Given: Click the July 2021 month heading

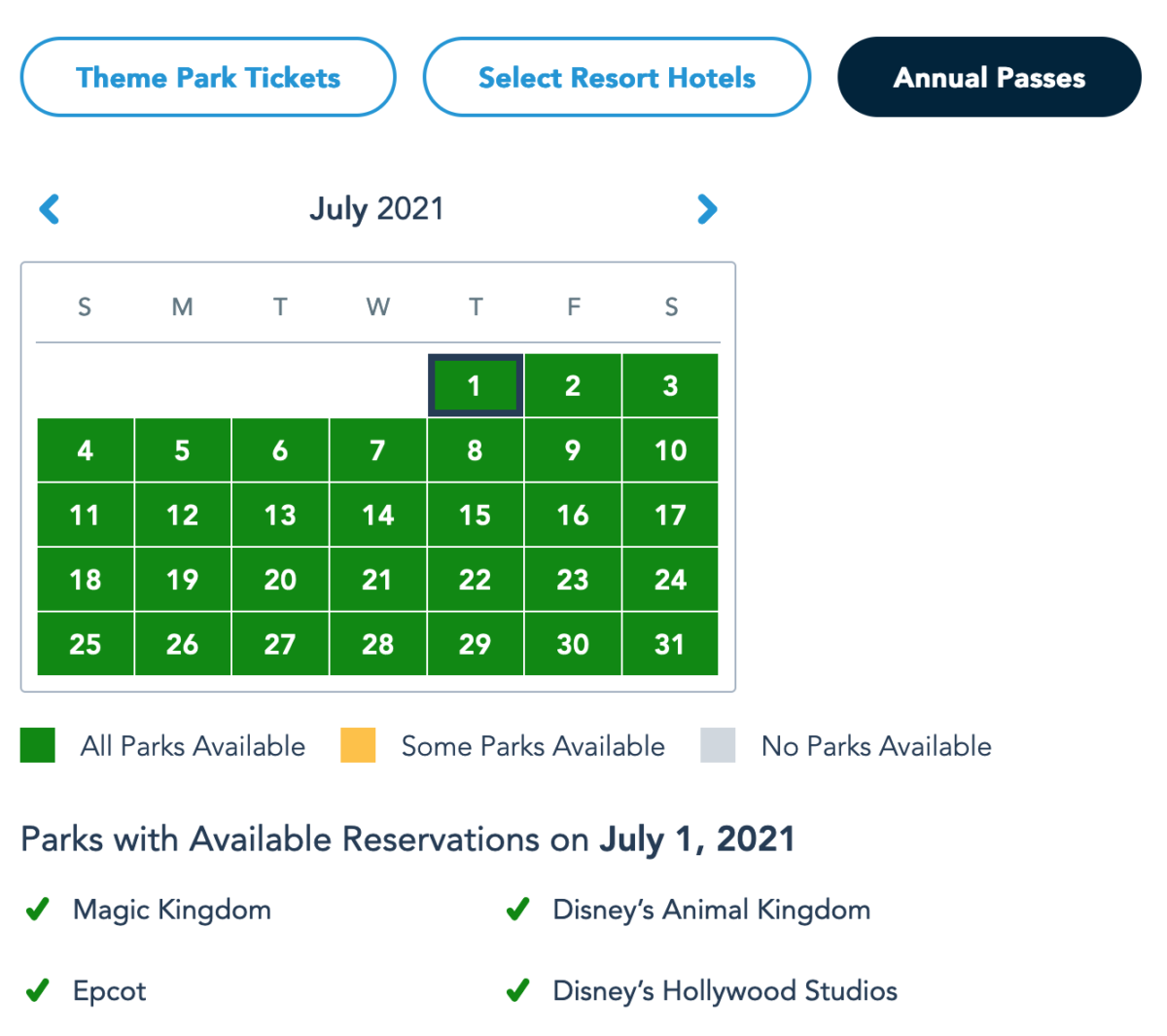Looking at the screenshot, I should pyautogui.click(x=376, y=208).
